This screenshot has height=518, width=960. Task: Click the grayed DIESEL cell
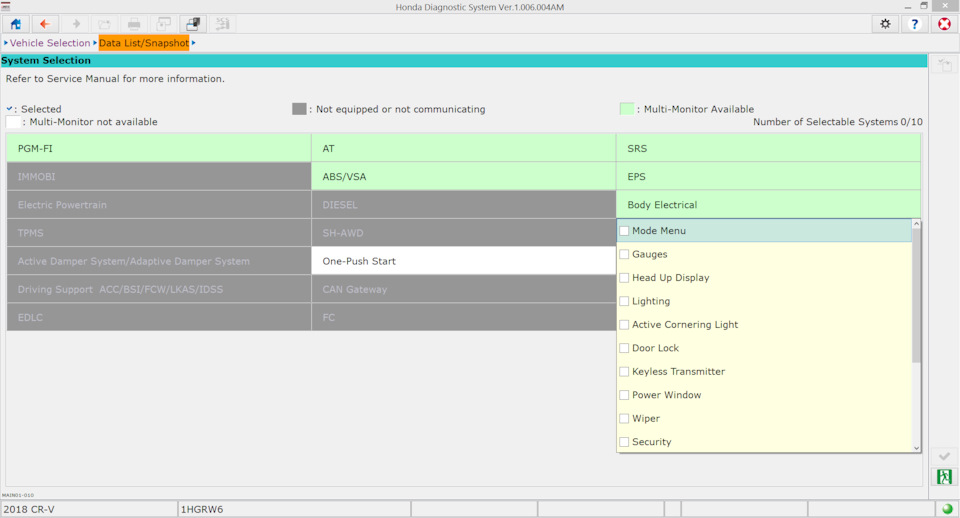(x=463, y=205)
